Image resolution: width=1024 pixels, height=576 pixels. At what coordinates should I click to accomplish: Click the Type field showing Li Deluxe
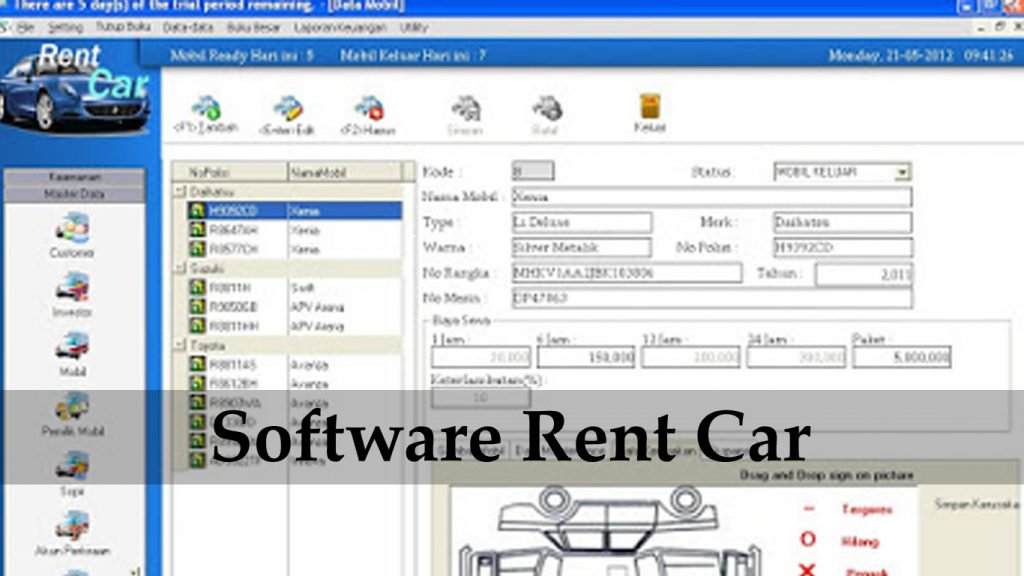(582, 222)
